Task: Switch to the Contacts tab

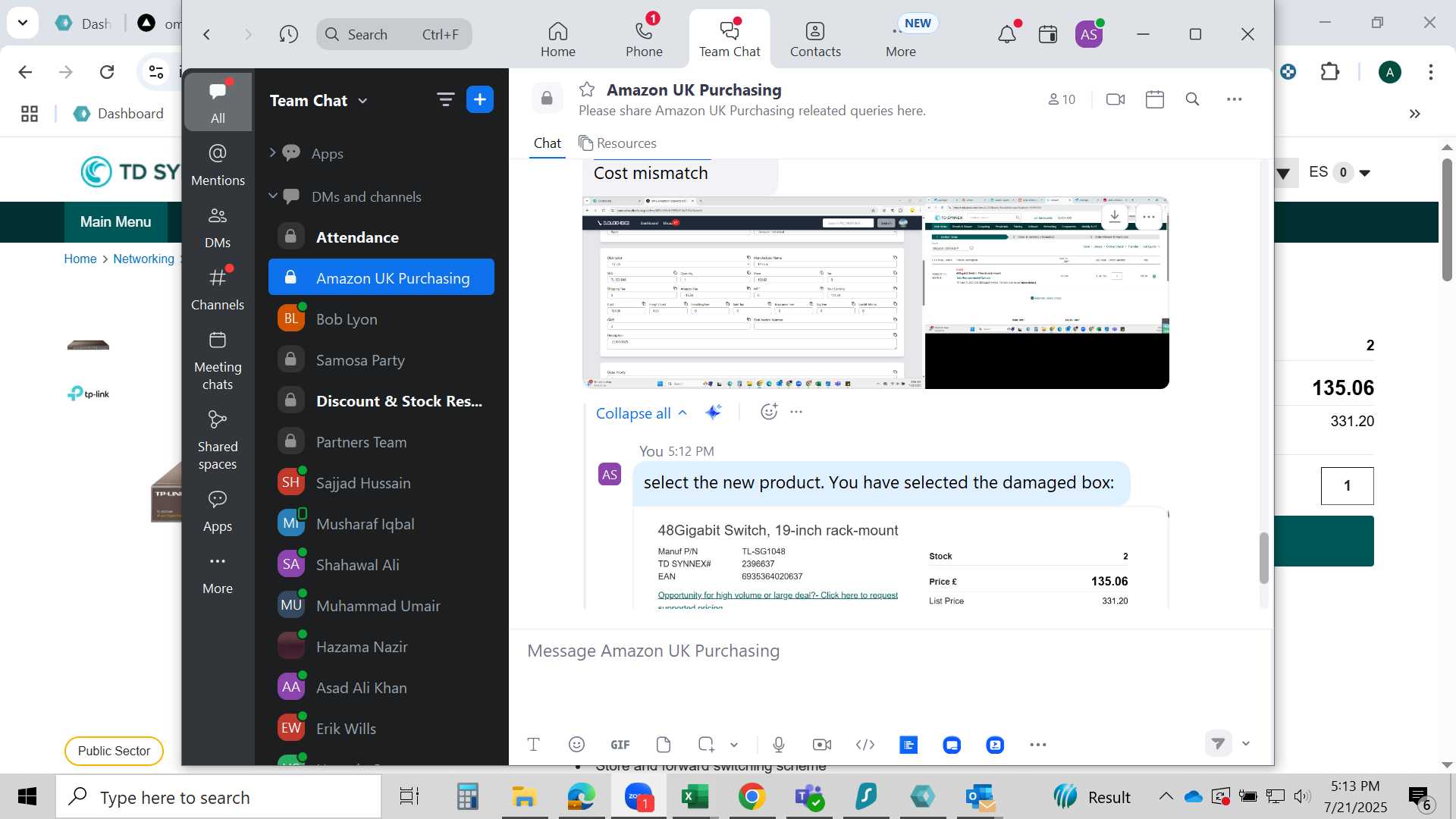Action: [815, 39]
